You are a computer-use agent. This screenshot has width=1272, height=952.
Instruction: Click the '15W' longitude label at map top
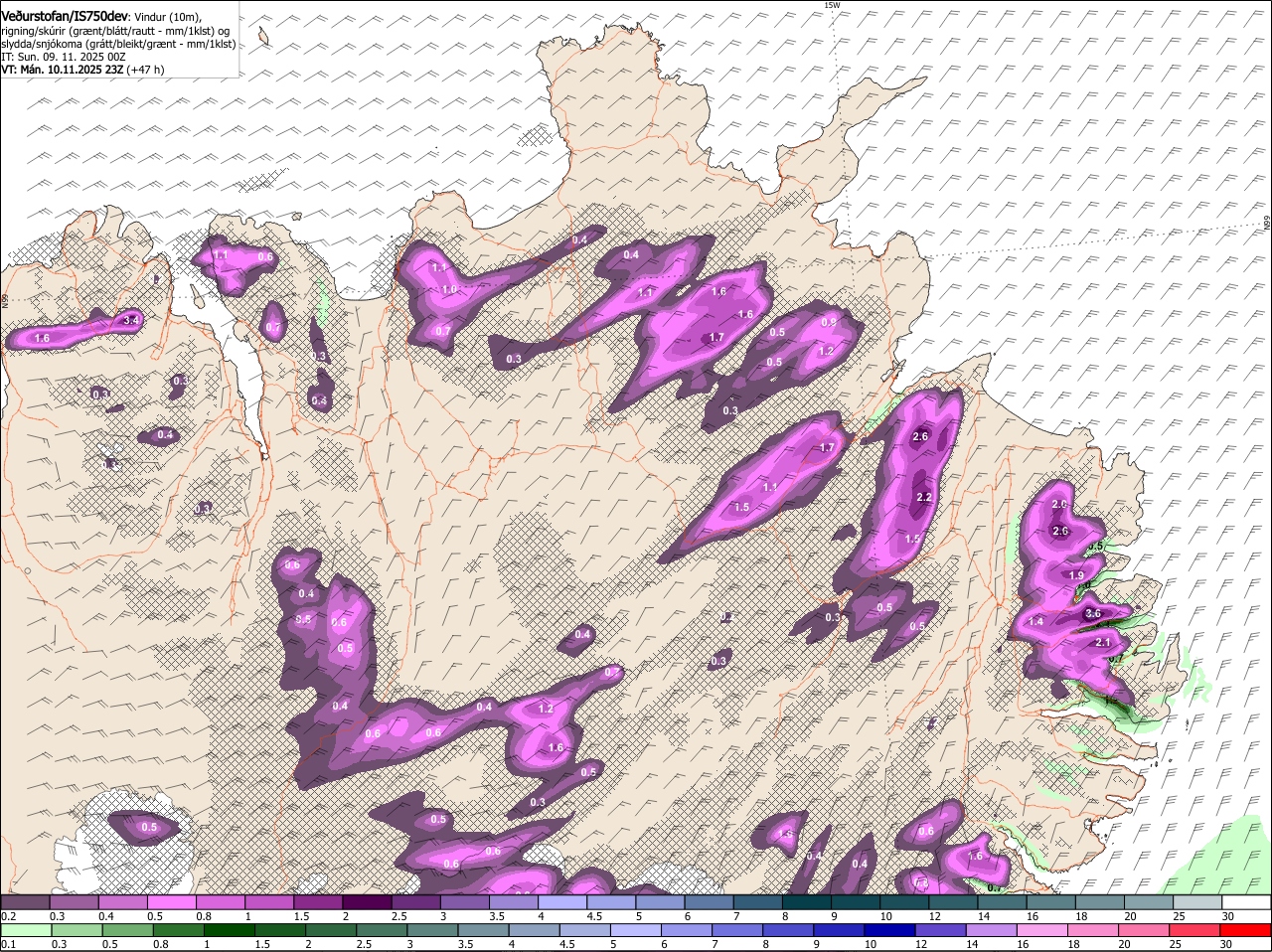(832, 5)
